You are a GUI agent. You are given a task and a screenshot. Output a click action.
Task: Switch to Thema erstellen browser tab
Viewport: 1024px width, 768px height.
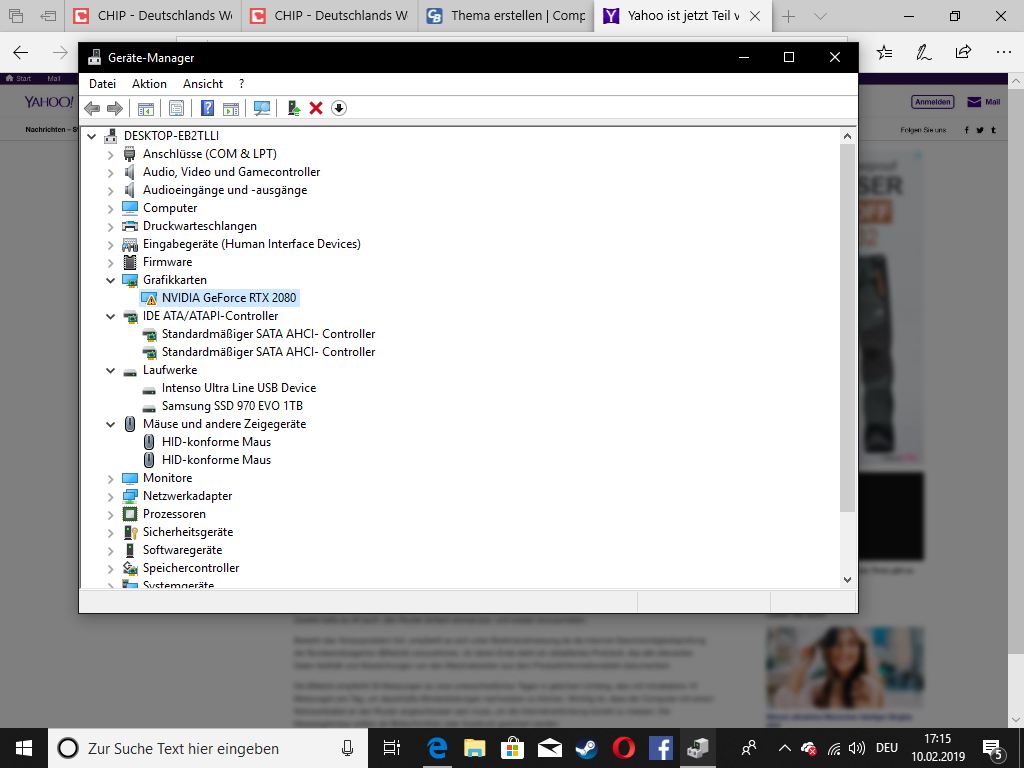point(506,16)
